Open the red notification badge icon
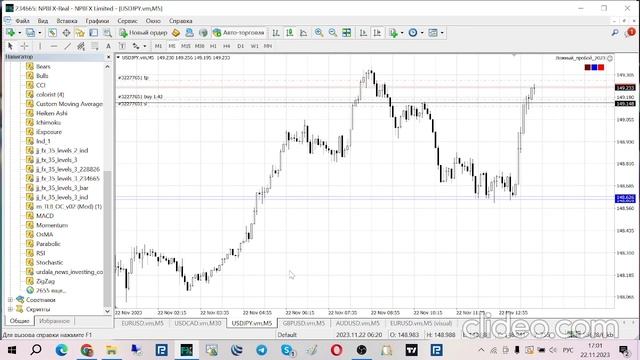 pyautogui.click(x=631, y=32)
